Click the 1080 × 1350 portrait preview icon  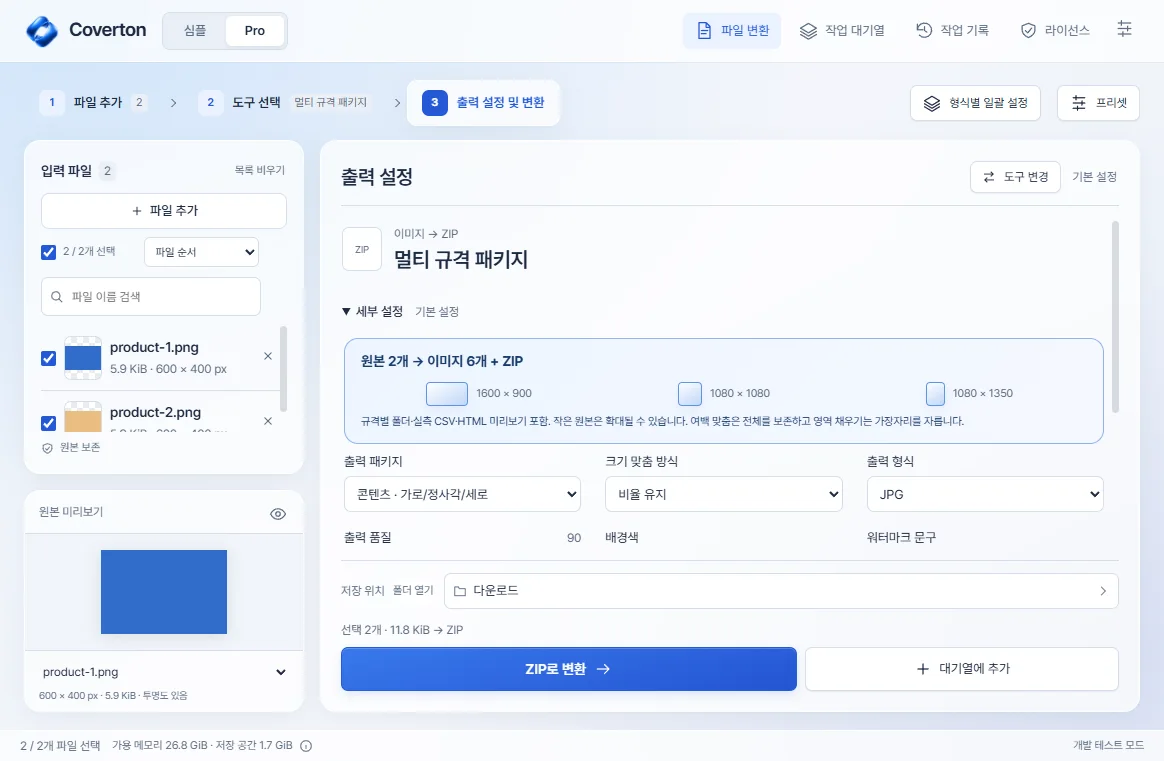click(935, 393)
